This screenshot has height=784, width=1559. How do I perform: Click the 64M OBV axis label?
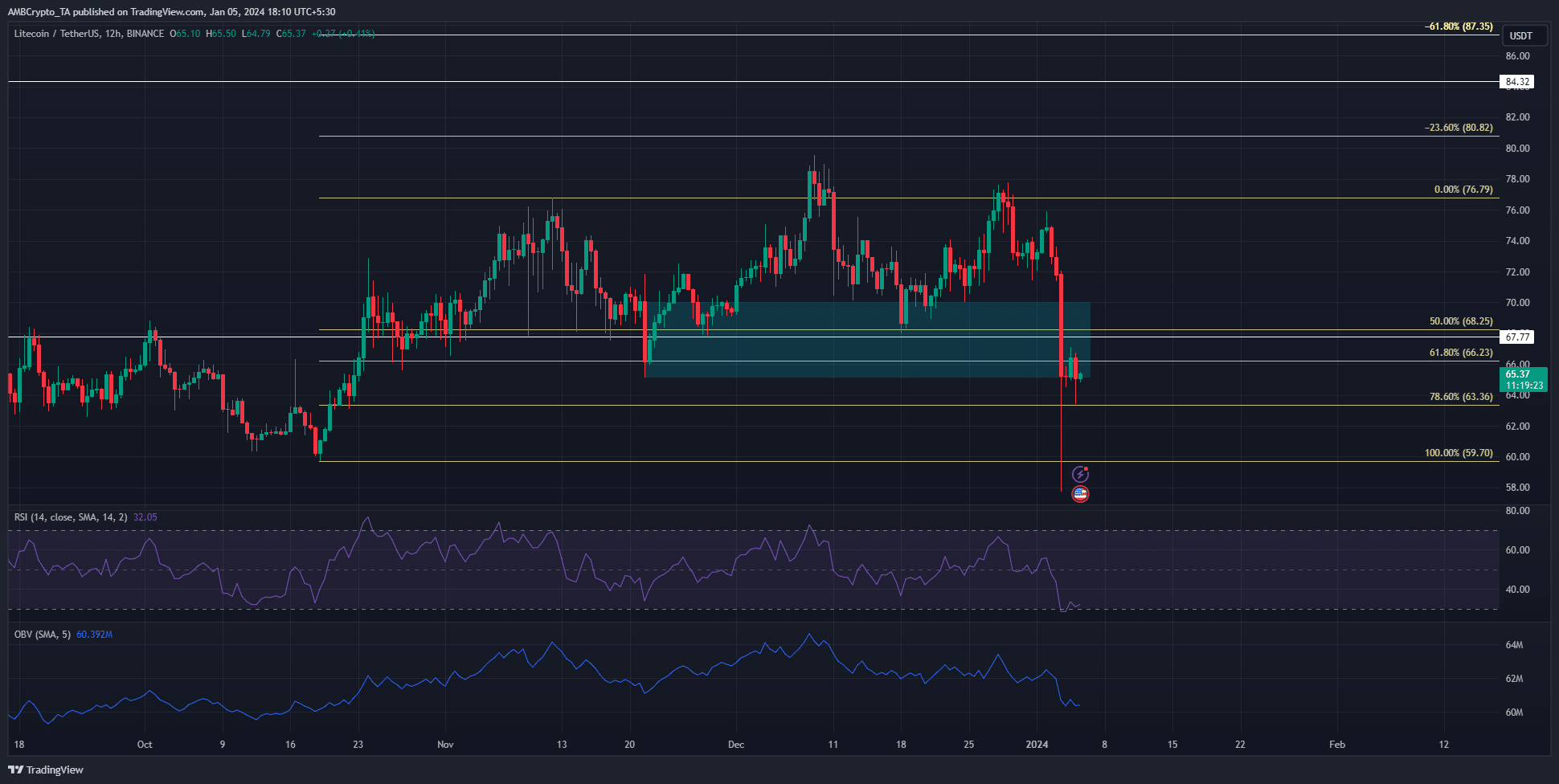1514,645
